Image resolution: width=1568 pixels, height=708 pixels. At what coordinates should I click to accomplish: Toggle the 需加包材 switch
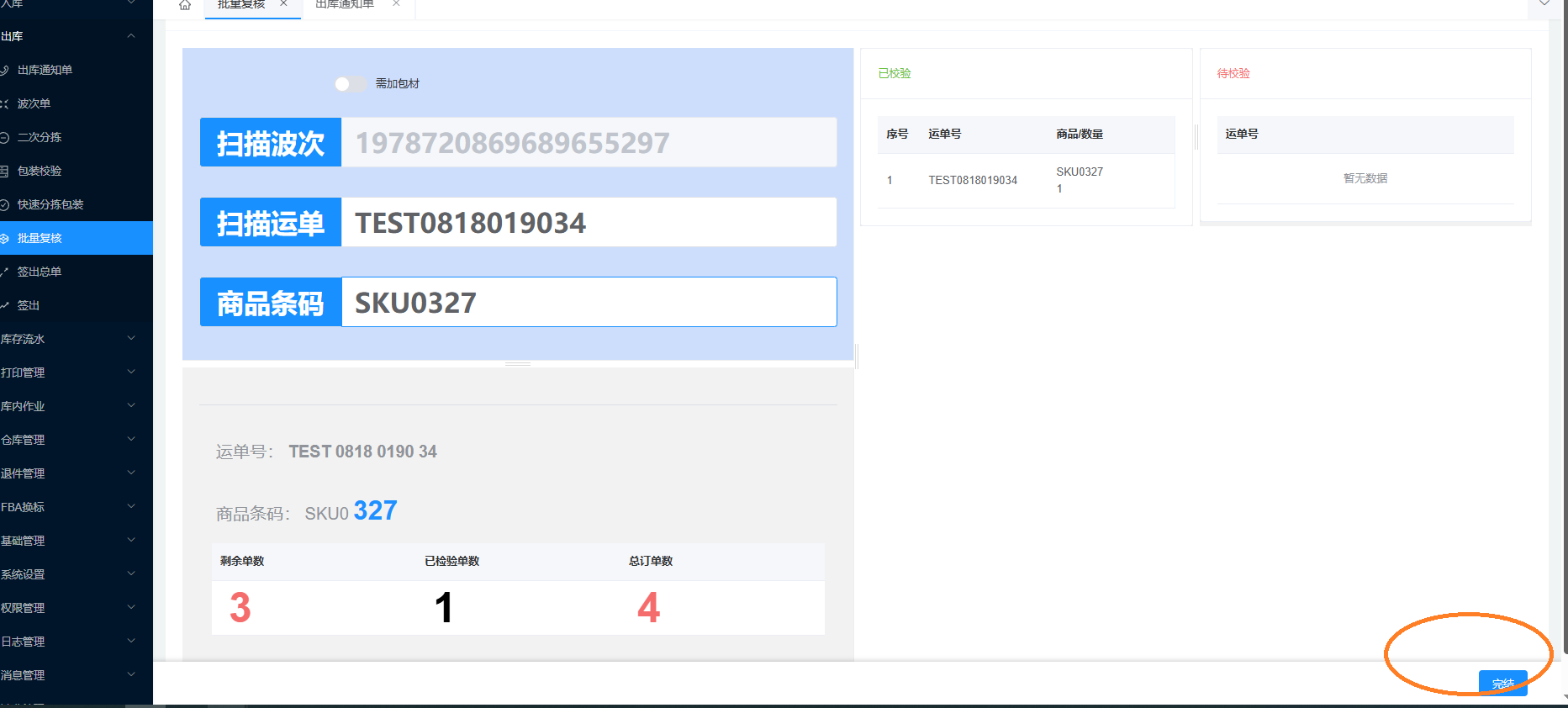click(x=349, y=84)
